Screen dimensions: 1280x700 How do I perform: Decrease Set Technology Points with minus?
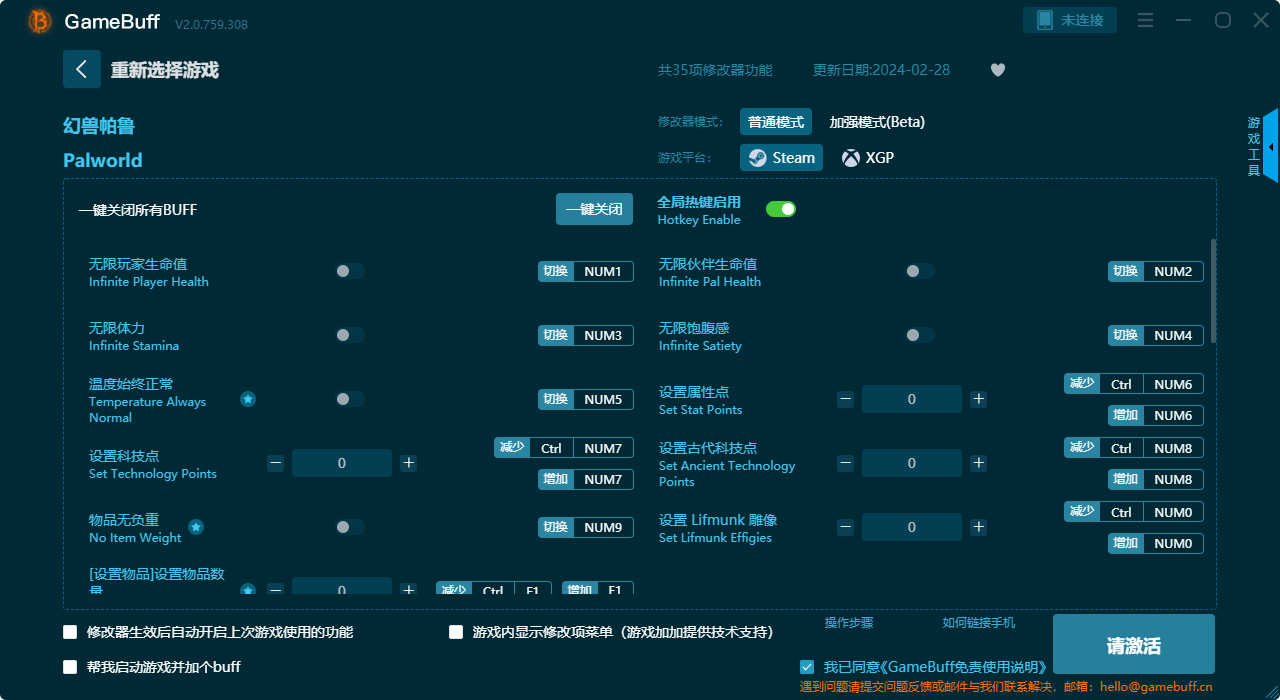275,463
